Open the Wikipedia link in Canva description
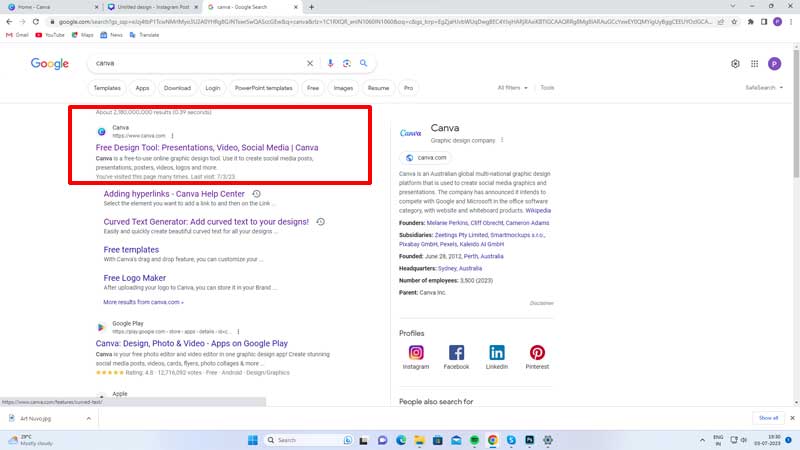Image resolution: width=800 pixels, height=450 pixels. pos(538,211)
